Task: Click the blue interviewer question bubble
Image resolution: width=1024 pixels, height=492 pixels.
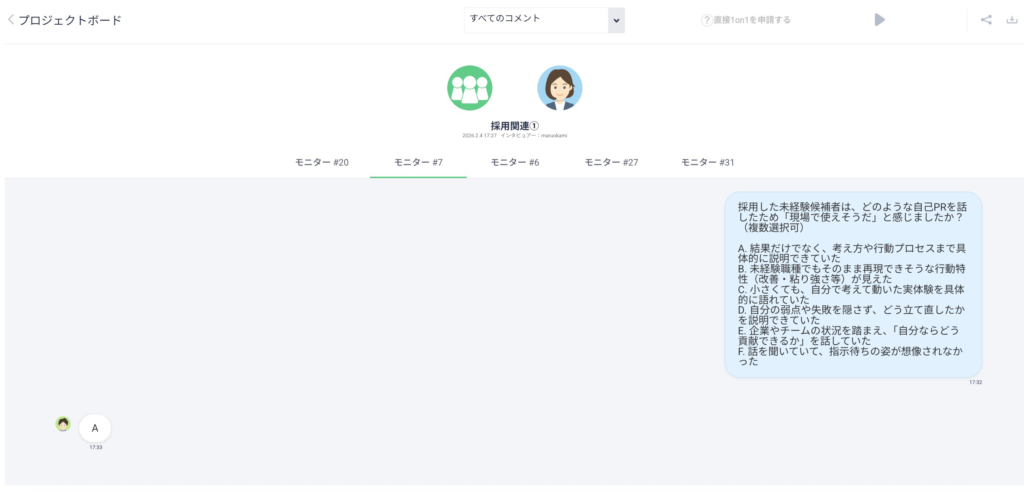Action: tap(852, 284)
